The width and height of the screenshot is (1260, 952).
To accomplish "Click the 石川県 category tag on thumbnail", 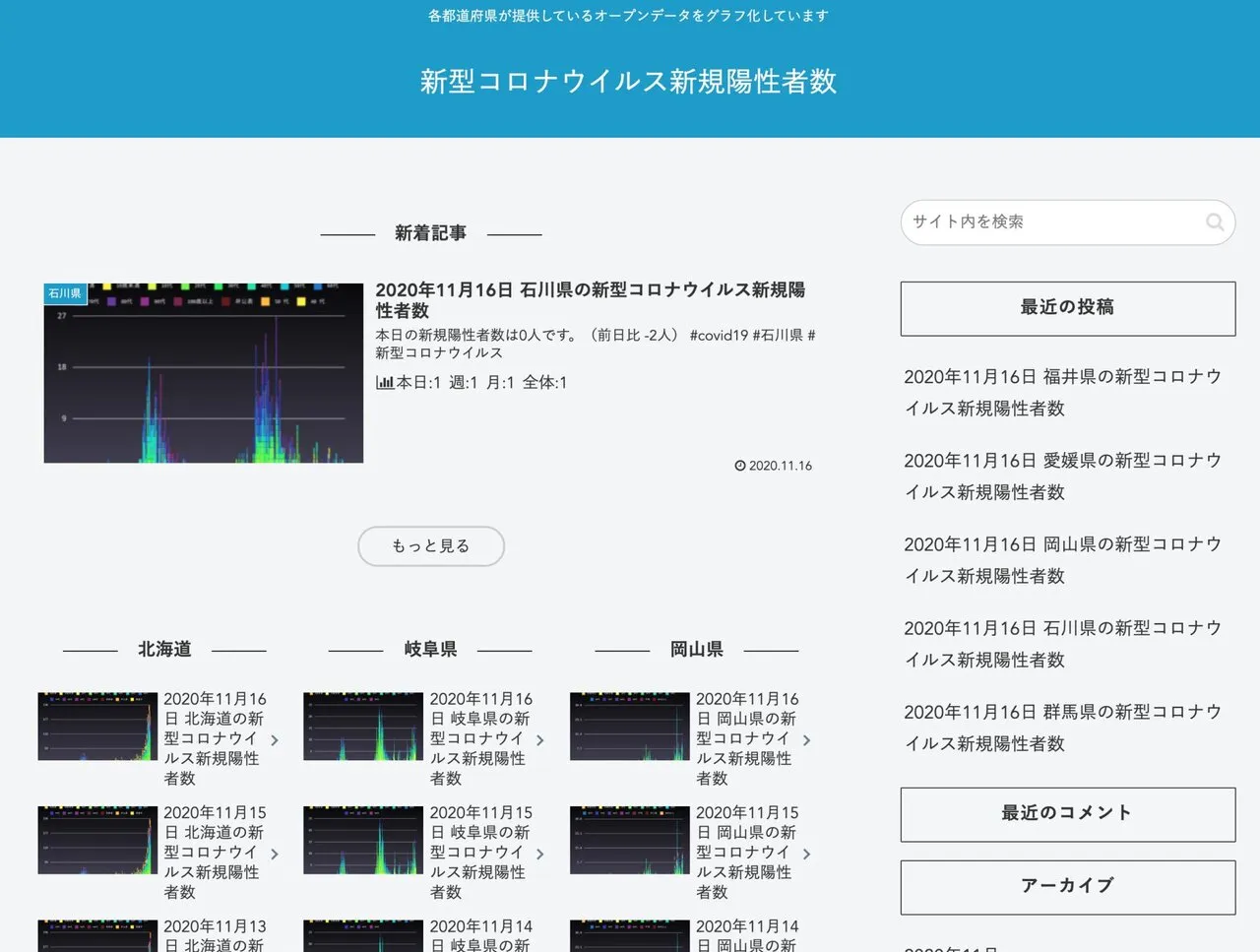I will (65, 293).
